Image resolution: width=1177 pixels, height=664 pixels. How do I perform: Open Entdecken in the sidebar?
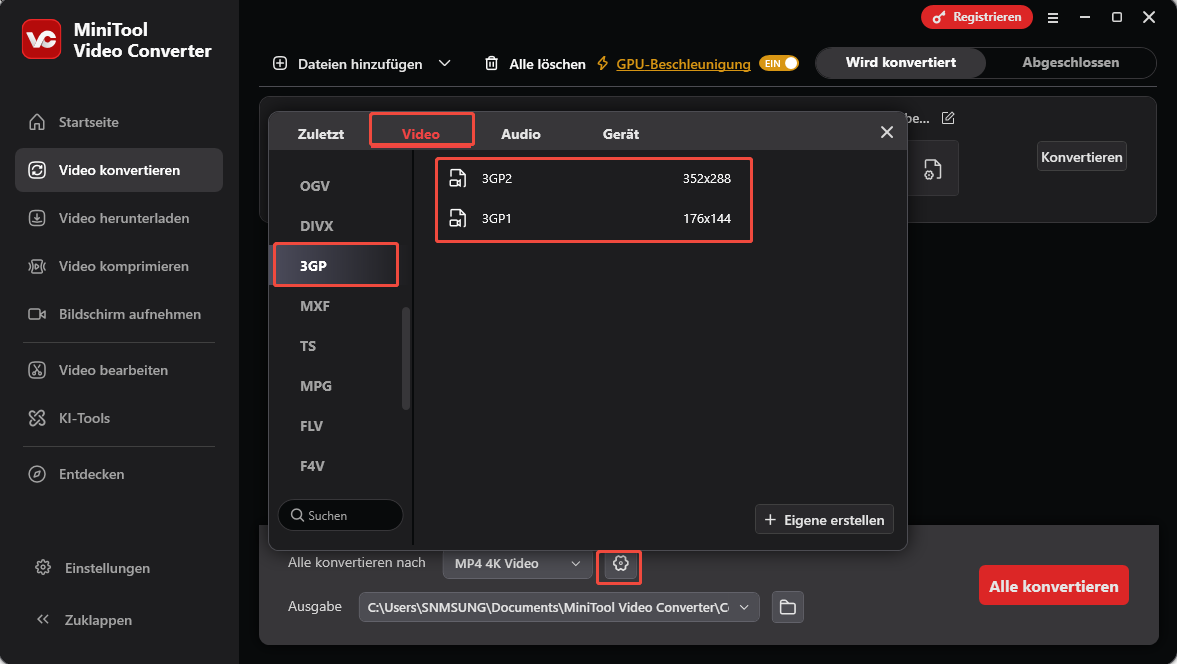(x=119, y=474)
